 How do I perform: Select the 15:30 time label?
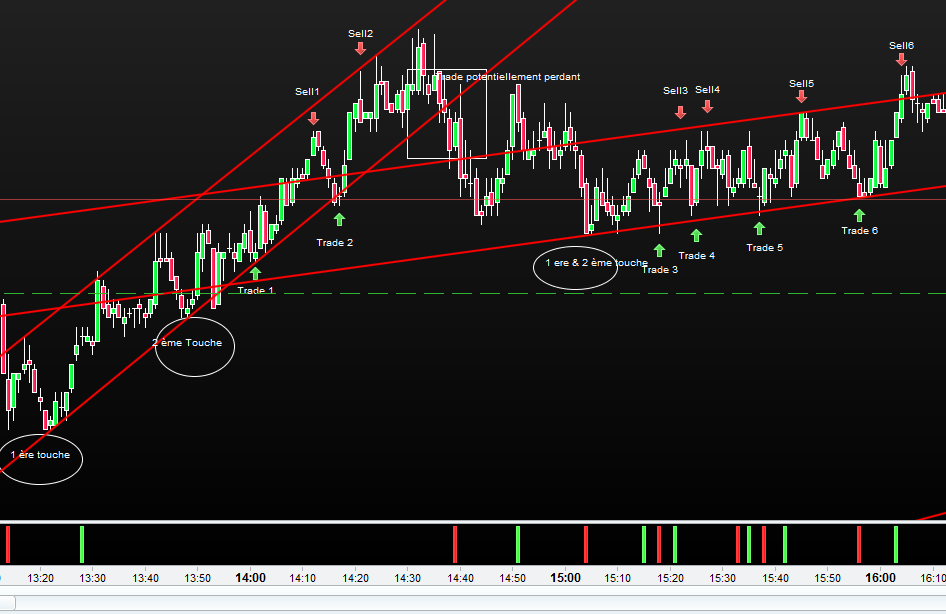pos(723,578)
